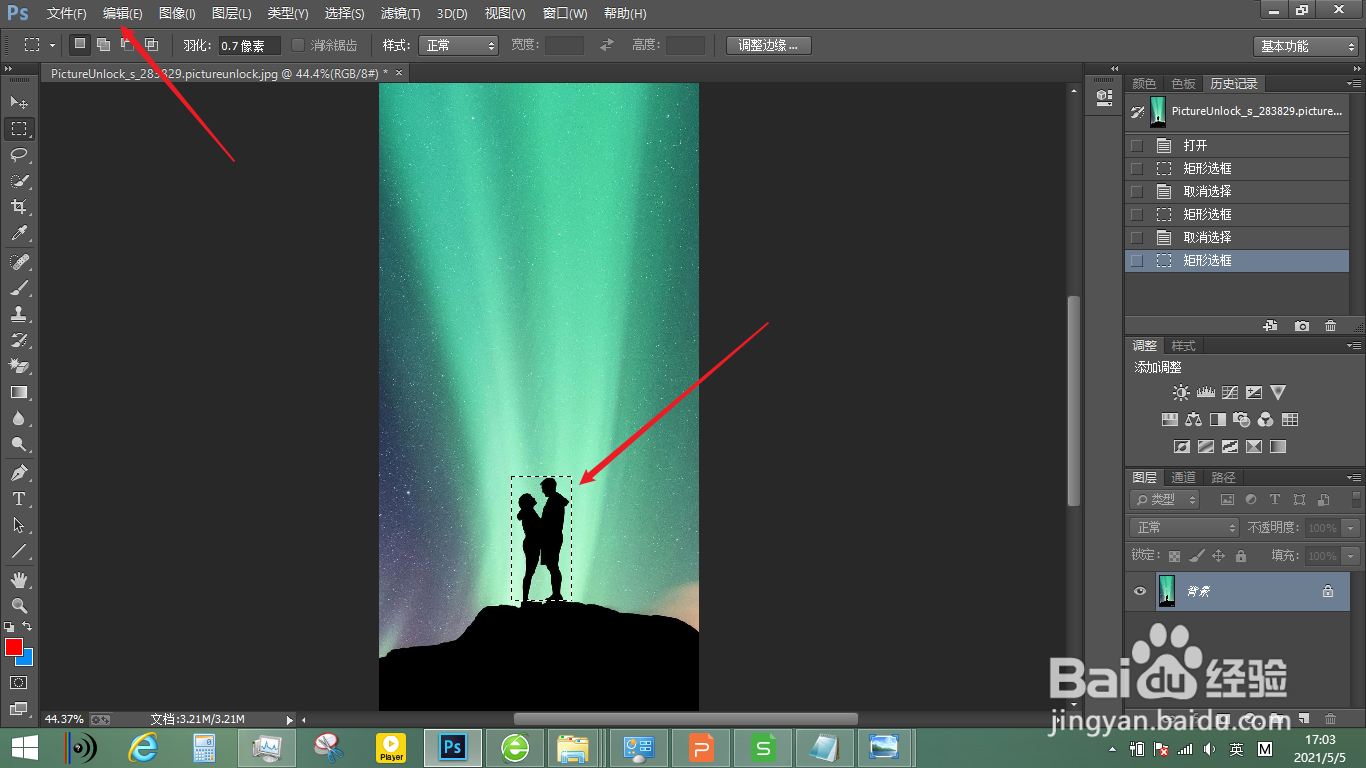
Task: Open layer blend mode 正常 dropdown
Action: point(1186,527)
